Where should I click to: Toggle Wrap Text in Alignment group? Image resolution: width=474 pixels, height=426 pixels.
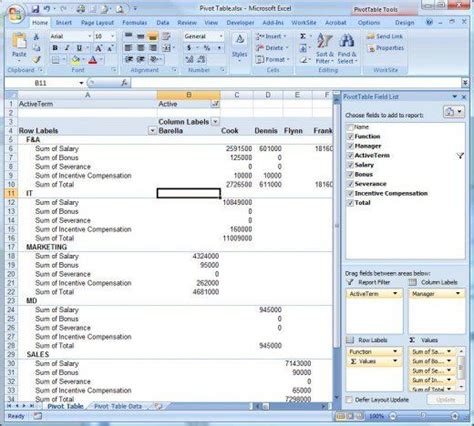[x=166, y=36]
